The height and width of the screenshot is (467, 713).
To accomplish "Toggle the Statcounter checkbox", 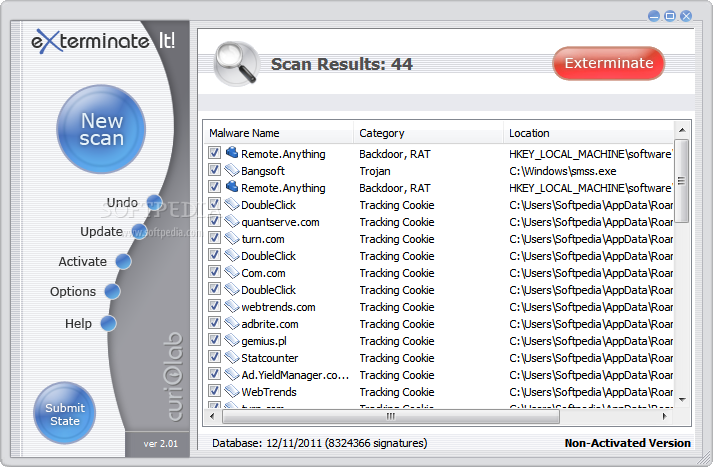I will [214, 357].
